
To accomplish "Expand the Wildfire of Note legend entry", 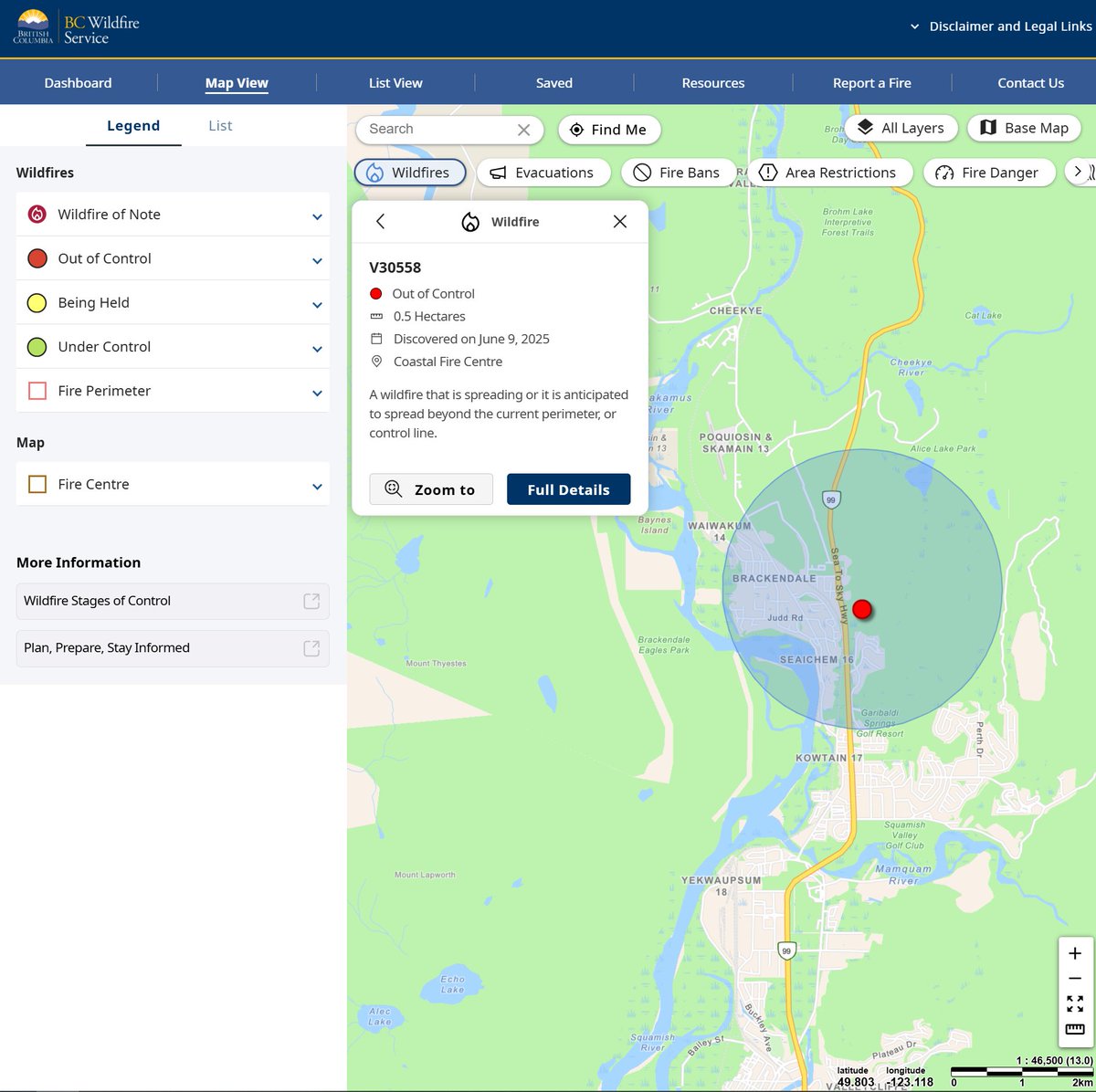I will point(317,215).
